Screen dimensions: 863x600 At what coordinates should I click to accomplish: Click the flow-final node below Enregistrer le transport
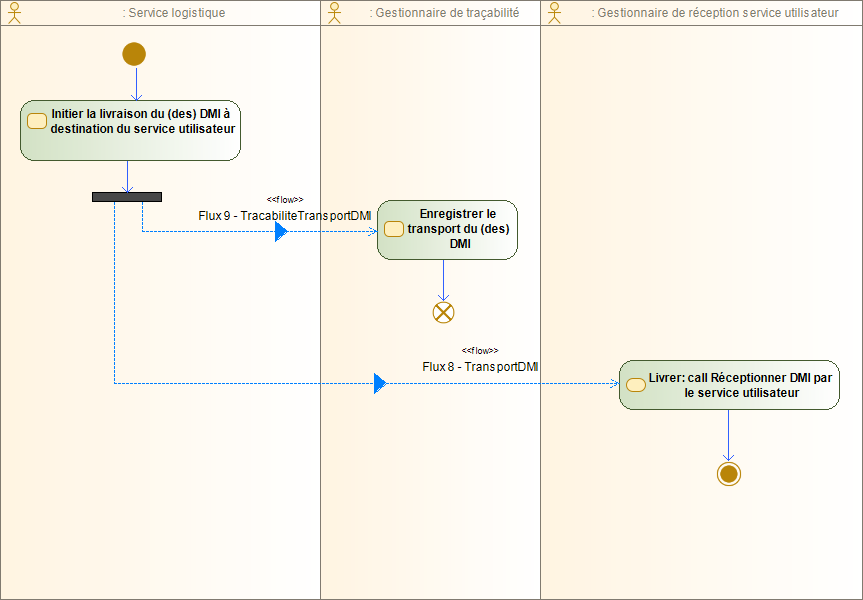click(x=443, y=311)
